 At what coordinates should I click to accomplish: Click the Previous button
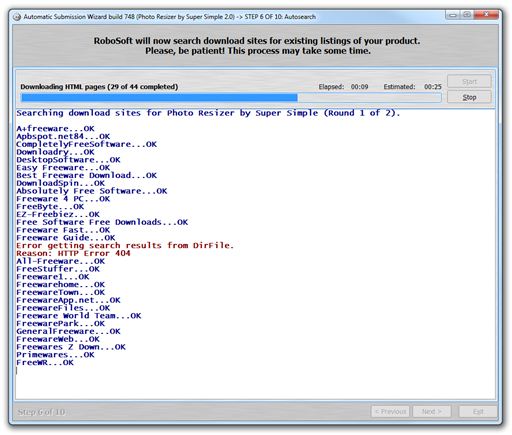pos(391,411)
